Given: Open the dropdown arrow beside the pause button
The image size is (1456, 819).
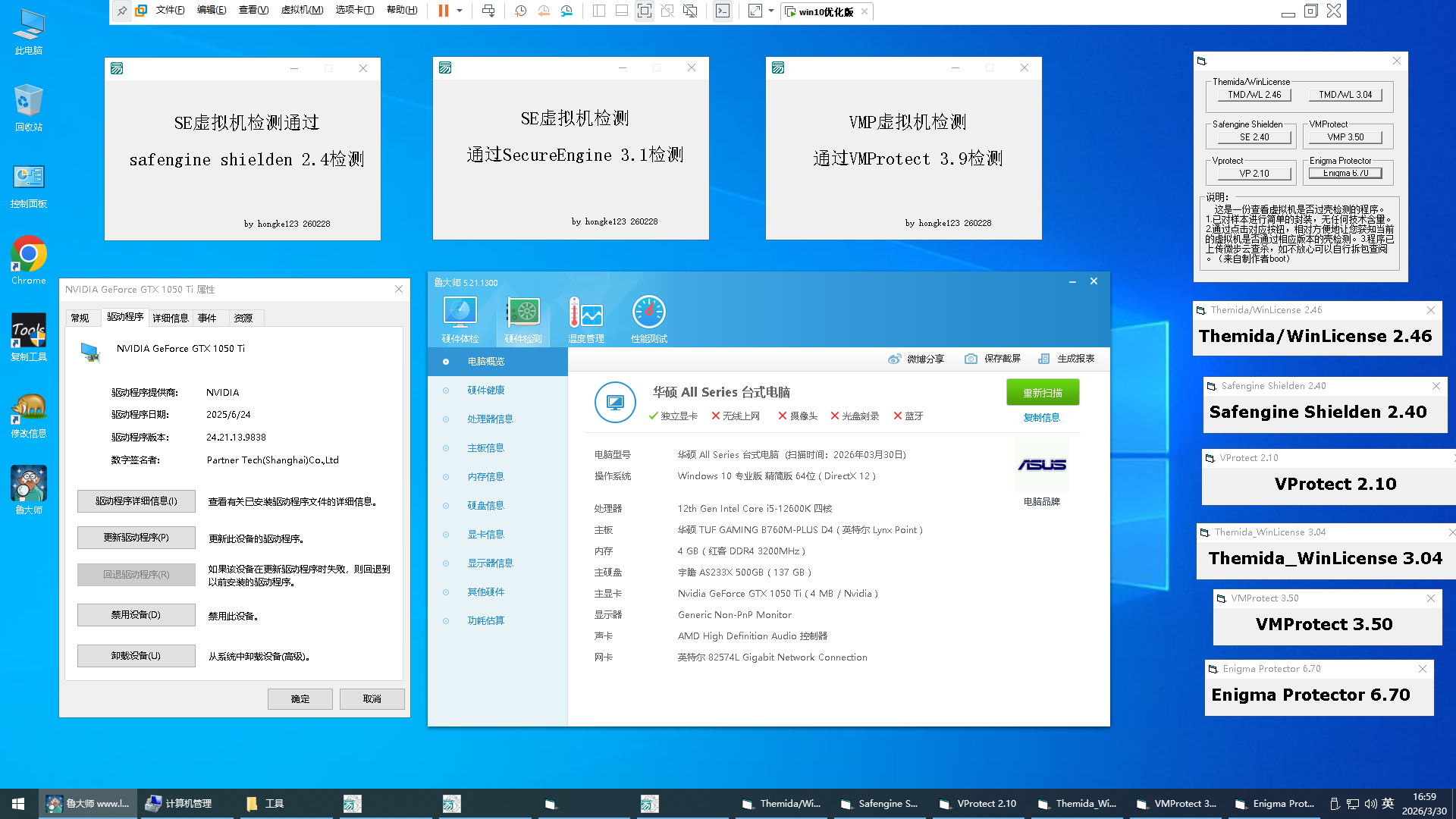Looking at the screenshot, I should point(460,11).
